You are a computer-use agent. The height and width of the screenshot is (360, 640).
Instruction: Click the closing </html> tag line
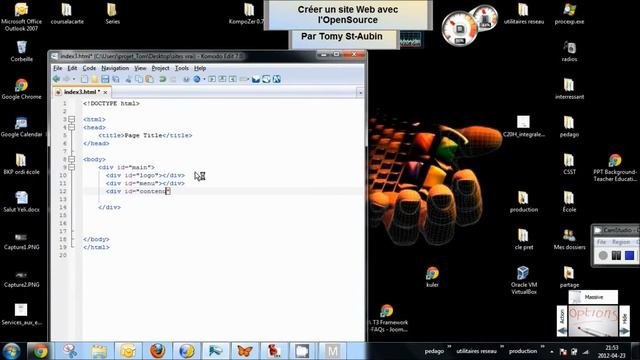coord(96,247)
